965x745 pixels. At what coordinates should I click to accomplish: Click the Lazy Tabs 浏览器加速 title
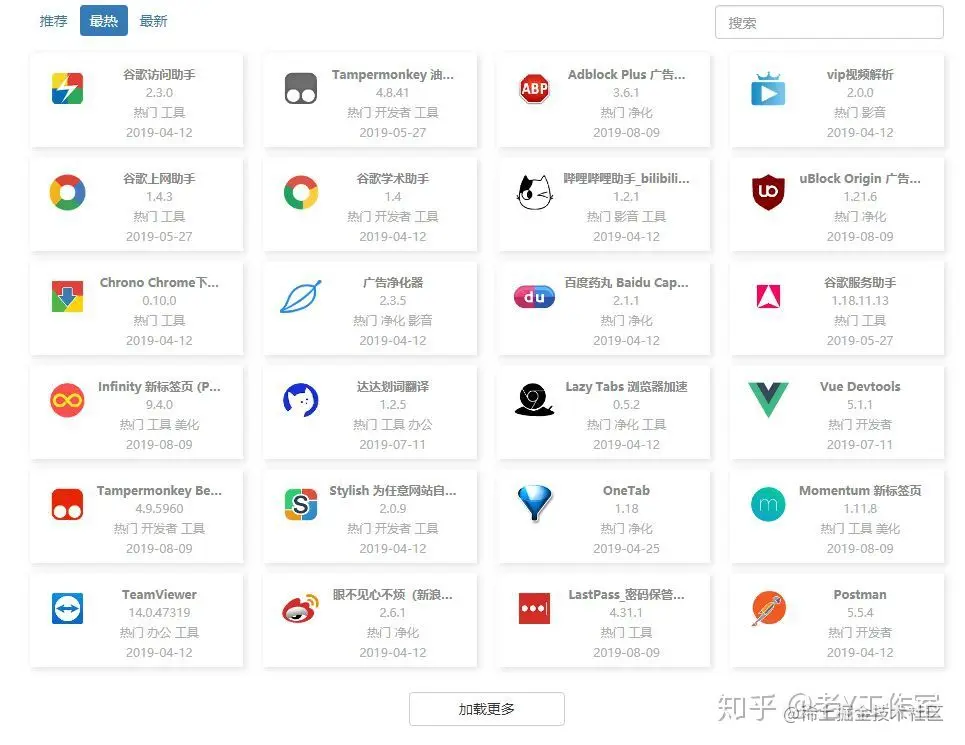click(626, 386)
